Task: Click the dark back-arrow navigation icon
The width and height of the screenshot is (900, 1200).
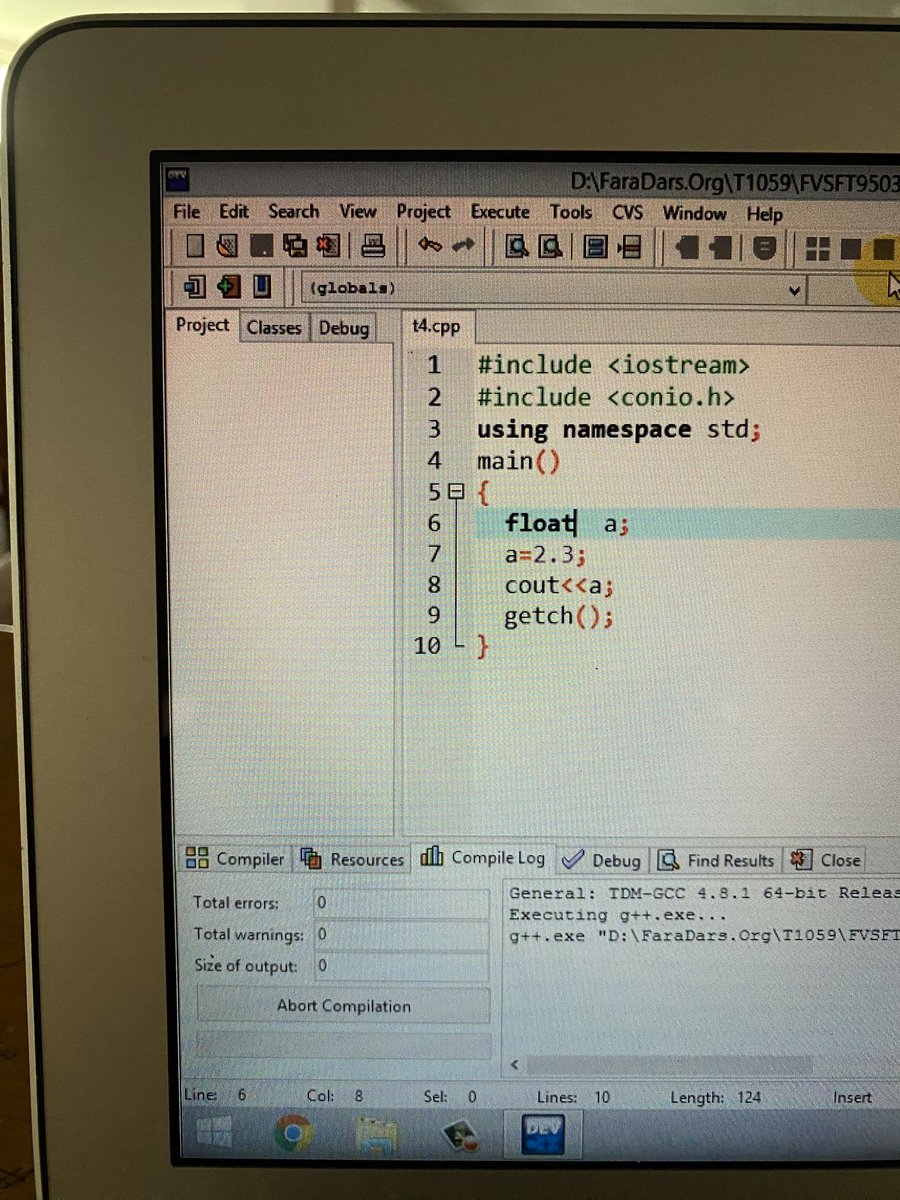Action: pos(686,248)
